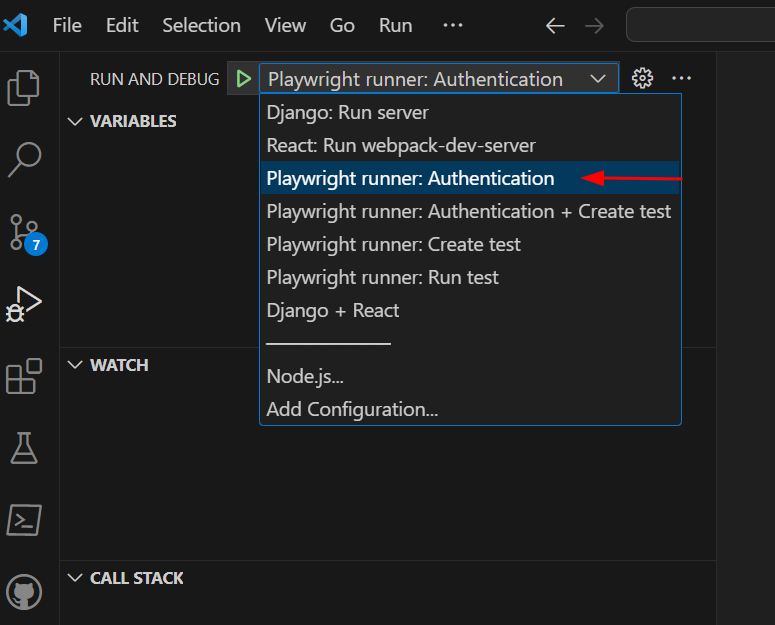Click the command center search box
Viewport: 775px width, 625px height.
(700, 25)
